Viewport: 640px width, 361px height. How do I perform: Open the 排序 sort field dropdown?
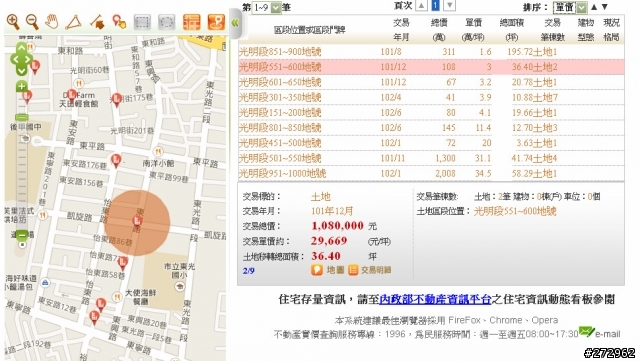(570, 7)
